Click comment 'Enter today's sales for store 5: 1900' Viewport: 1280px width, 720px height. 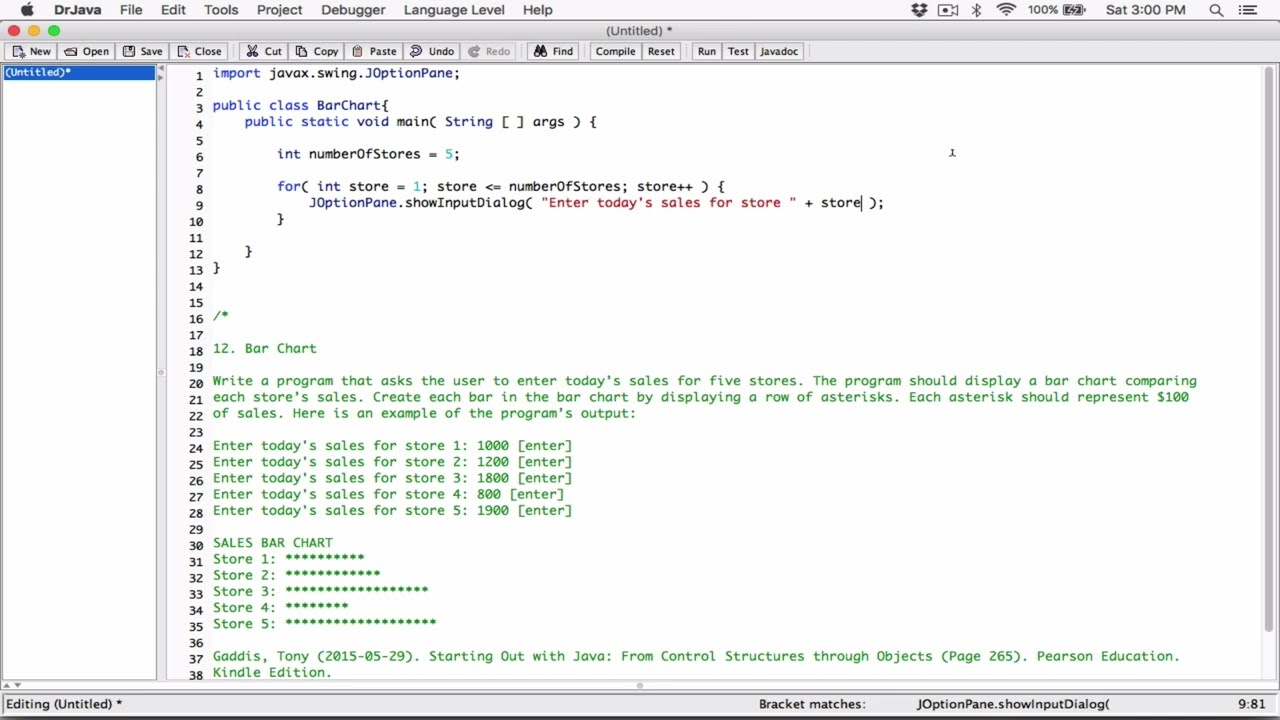tap(392, 511)
